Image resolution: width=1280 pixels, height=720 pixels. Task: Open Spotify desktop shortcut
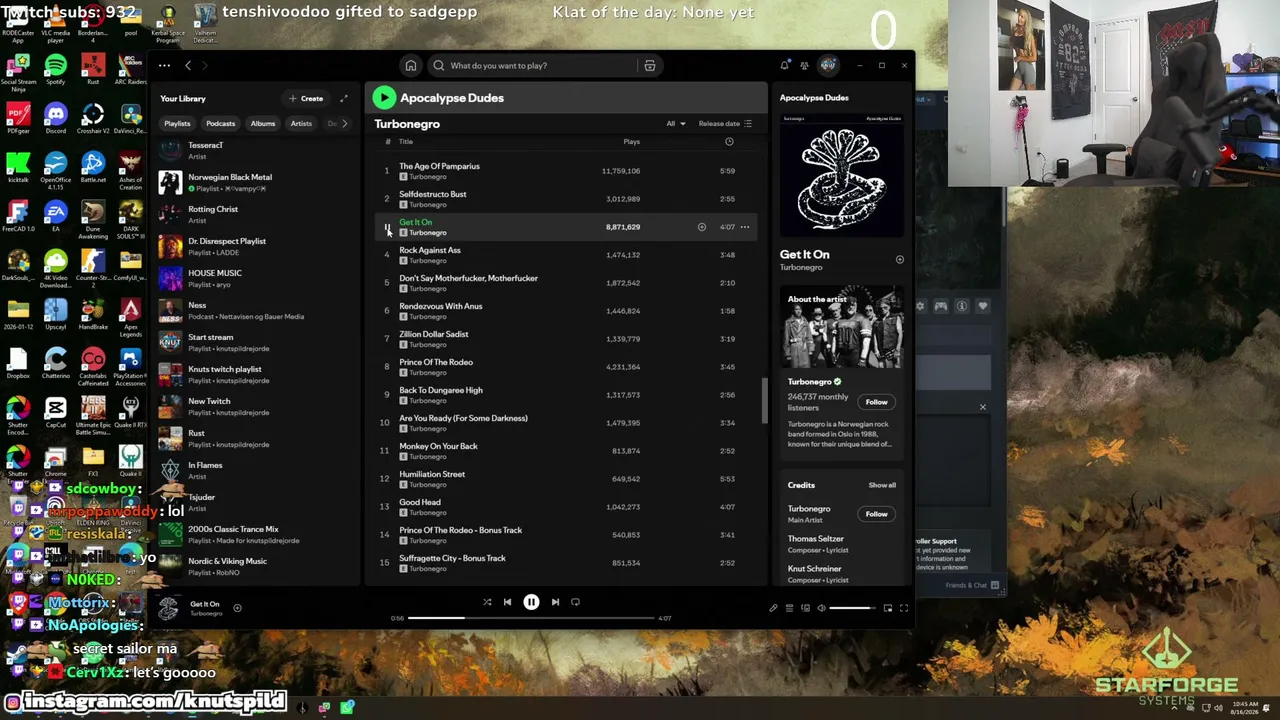(55, 69)
